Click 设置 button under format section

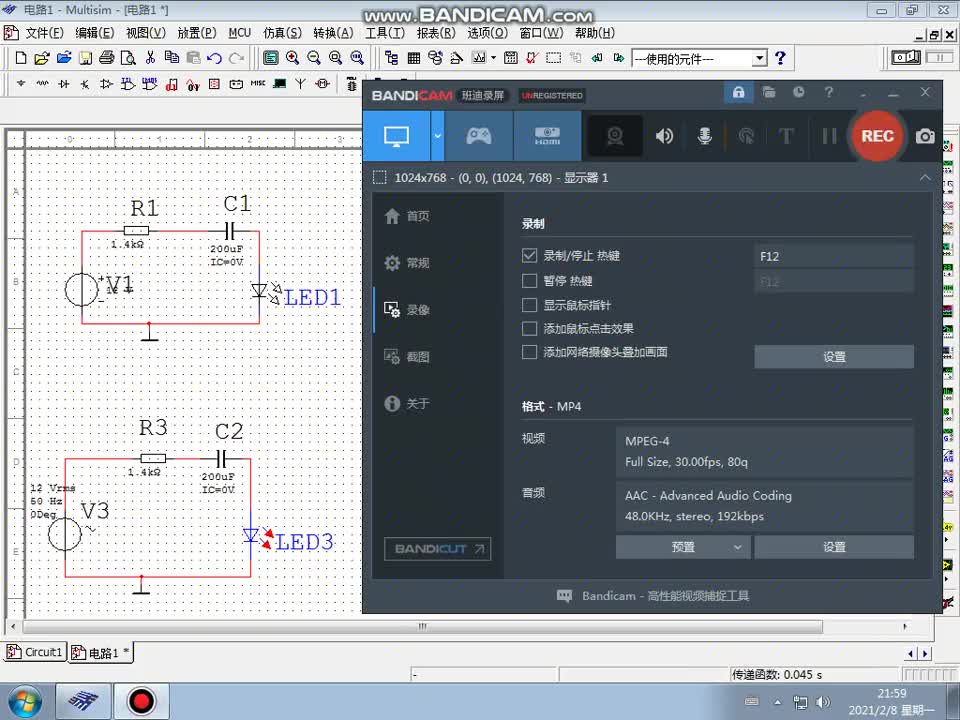(834, 547)
